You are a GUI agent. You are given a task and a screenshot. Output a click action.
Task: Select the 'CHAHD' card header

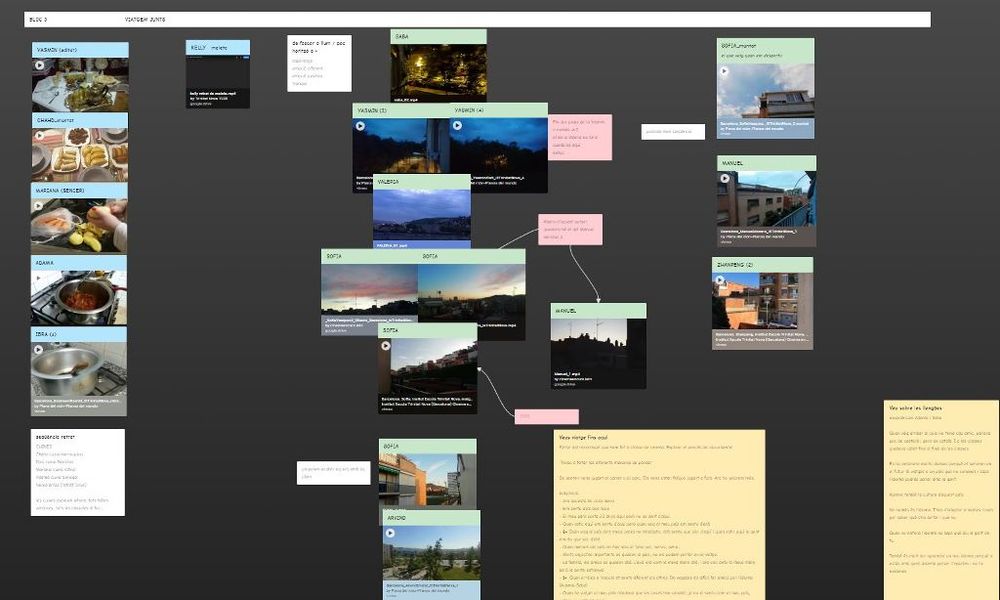[80, 120]
